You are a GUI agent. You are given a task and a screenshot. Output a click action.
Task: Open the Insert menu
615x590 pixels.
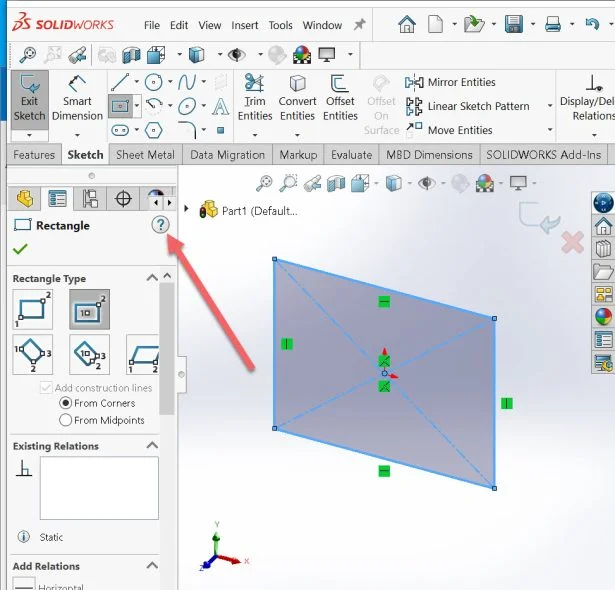click(245, 25)
